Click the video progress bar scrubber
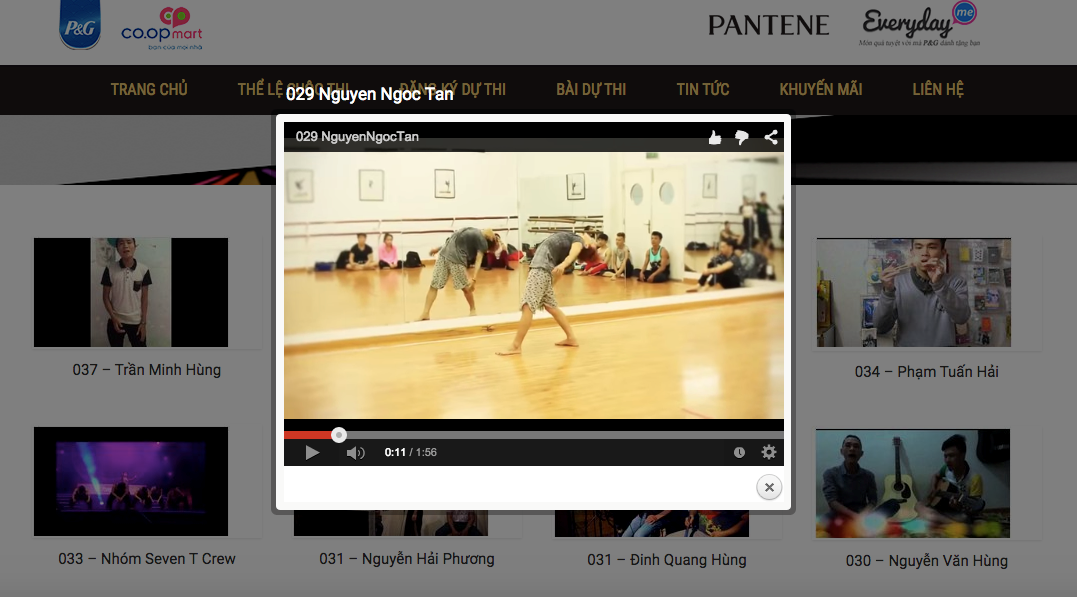1077x597 pixels. tap(339, 435)
